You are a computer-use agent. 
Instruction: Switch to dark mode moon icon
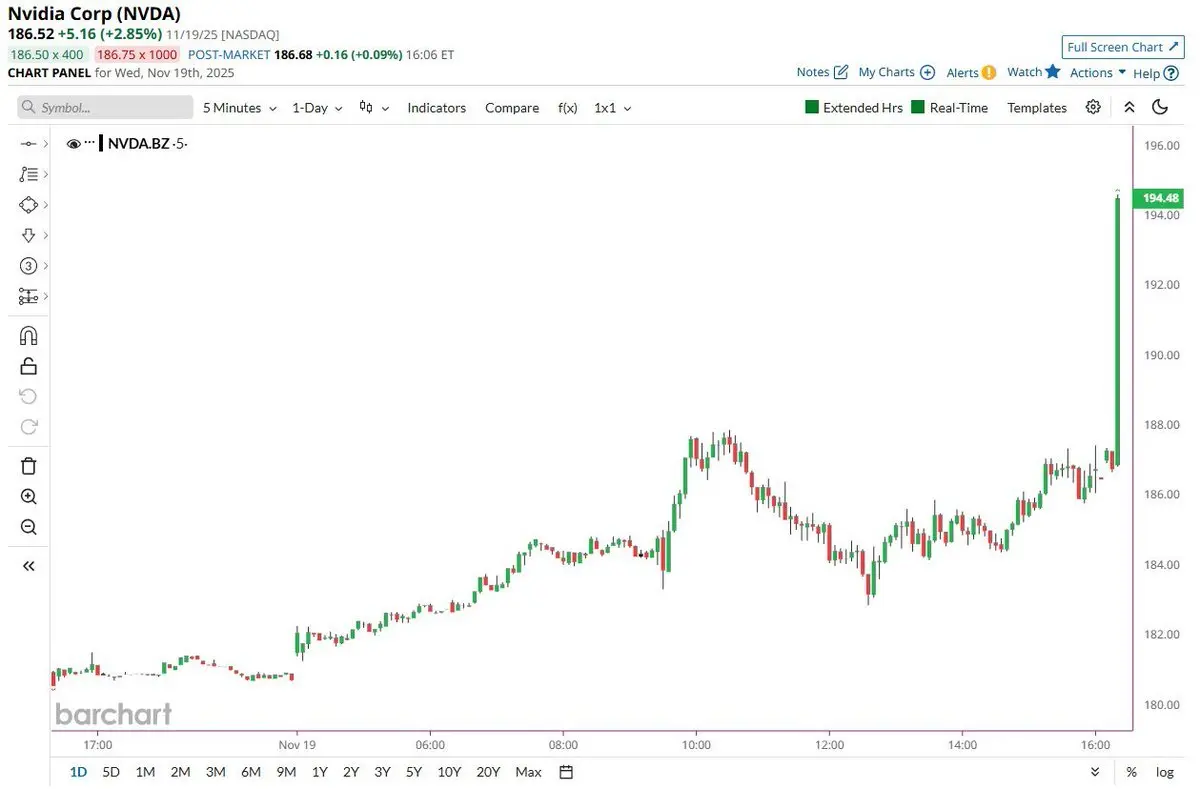pos(1160,107)
